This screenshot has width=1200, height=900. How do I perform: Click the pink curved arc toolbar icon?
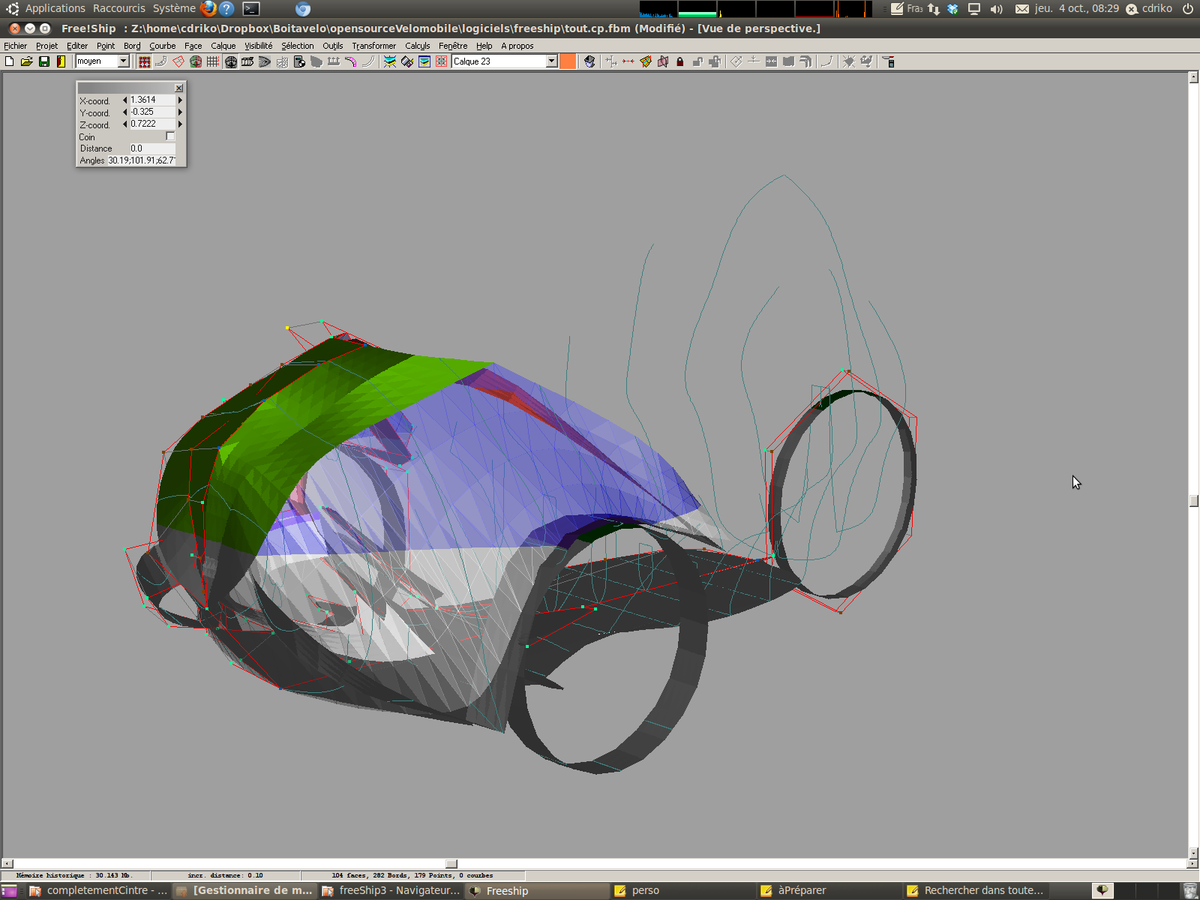351,62
